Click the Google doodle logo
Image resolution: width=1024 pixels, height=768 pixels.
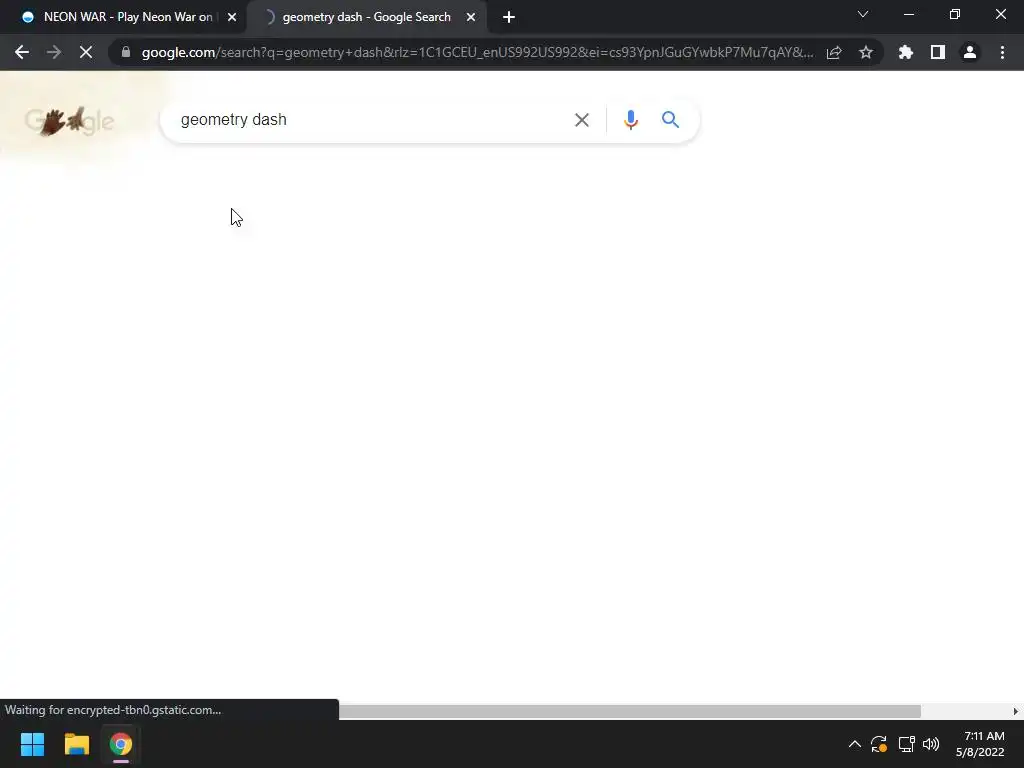(x=69, y=121)
